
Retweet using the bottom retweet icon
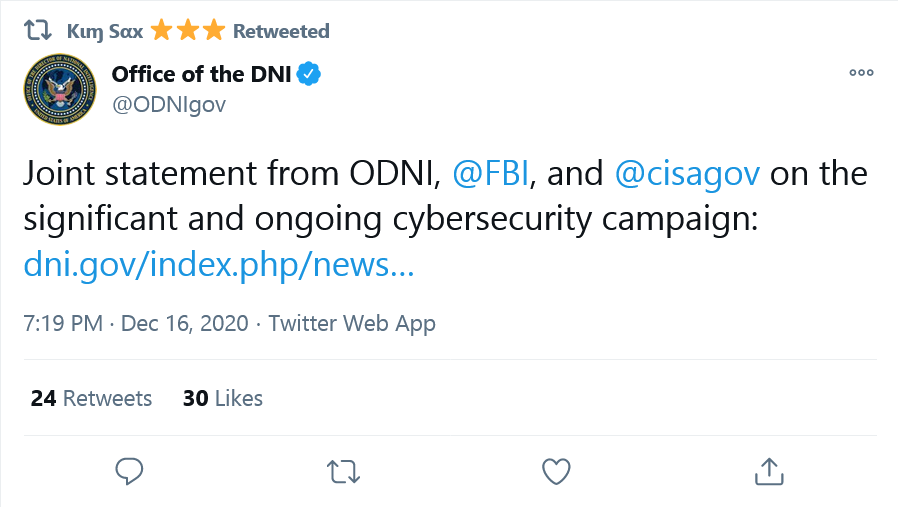coord(343,472)
